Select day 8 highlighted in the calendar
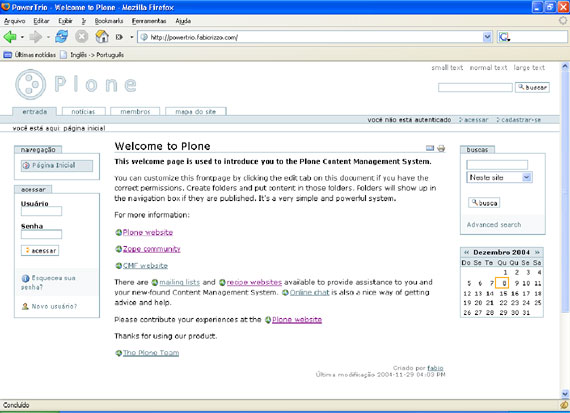Screen dimensions: 570x413 [502, 283]
